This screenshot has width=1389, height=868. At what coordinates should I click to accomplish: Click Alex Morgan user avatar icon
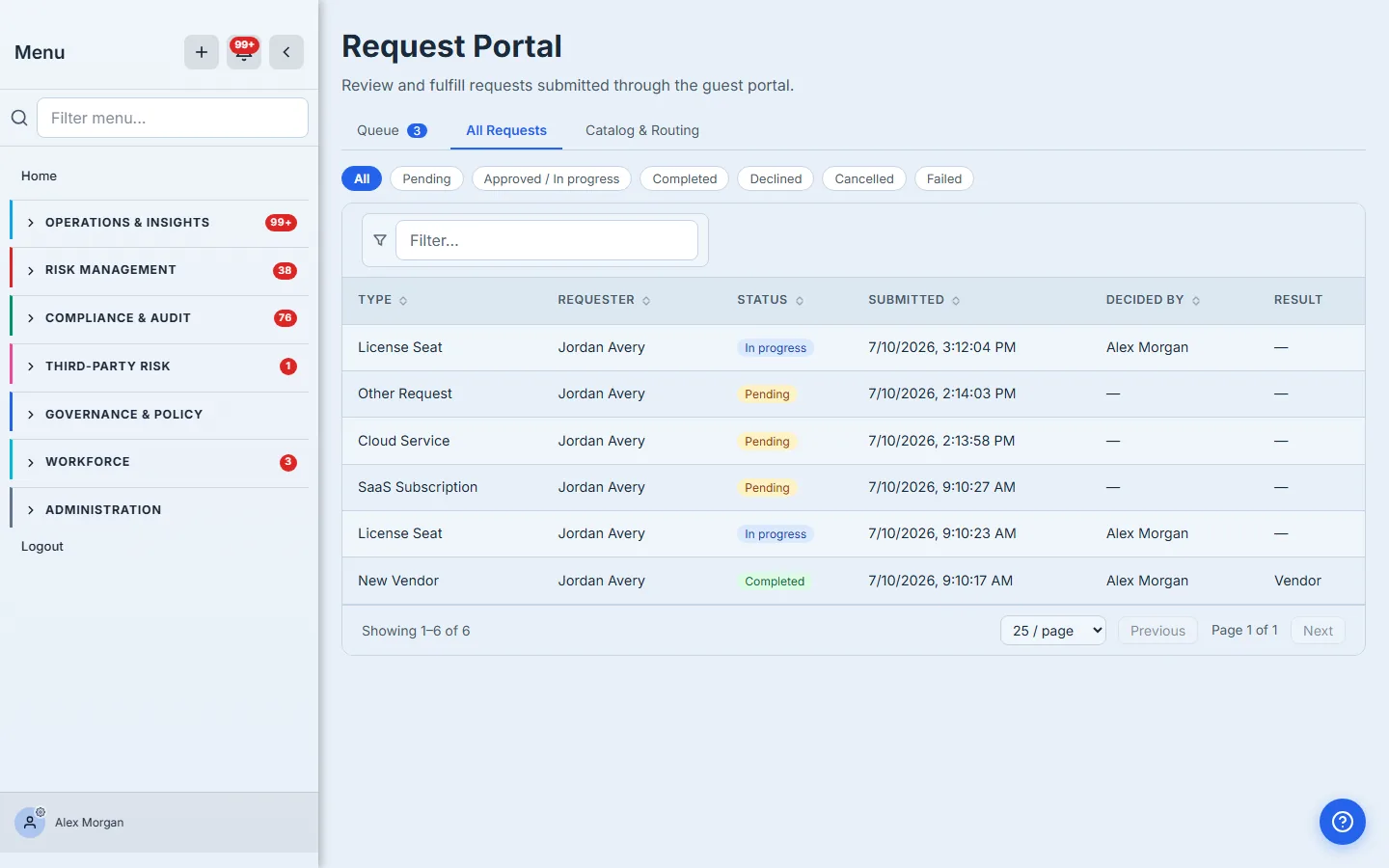pos(30,823)
